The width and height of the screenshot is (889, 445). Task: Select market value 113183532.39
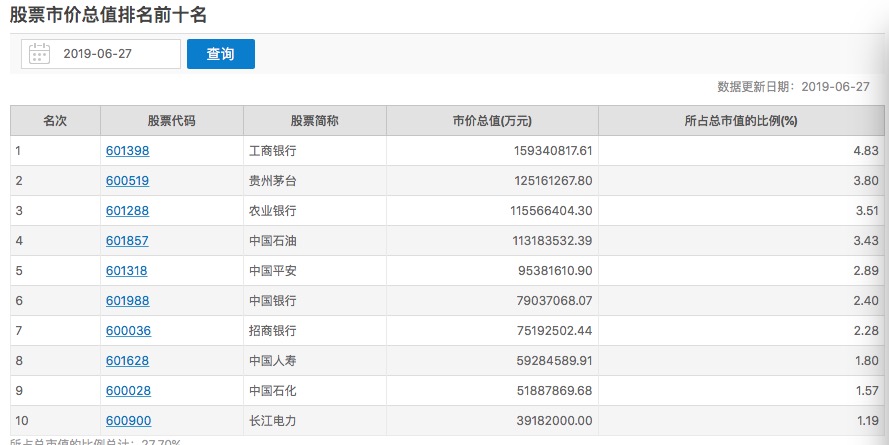pos(552,241)
